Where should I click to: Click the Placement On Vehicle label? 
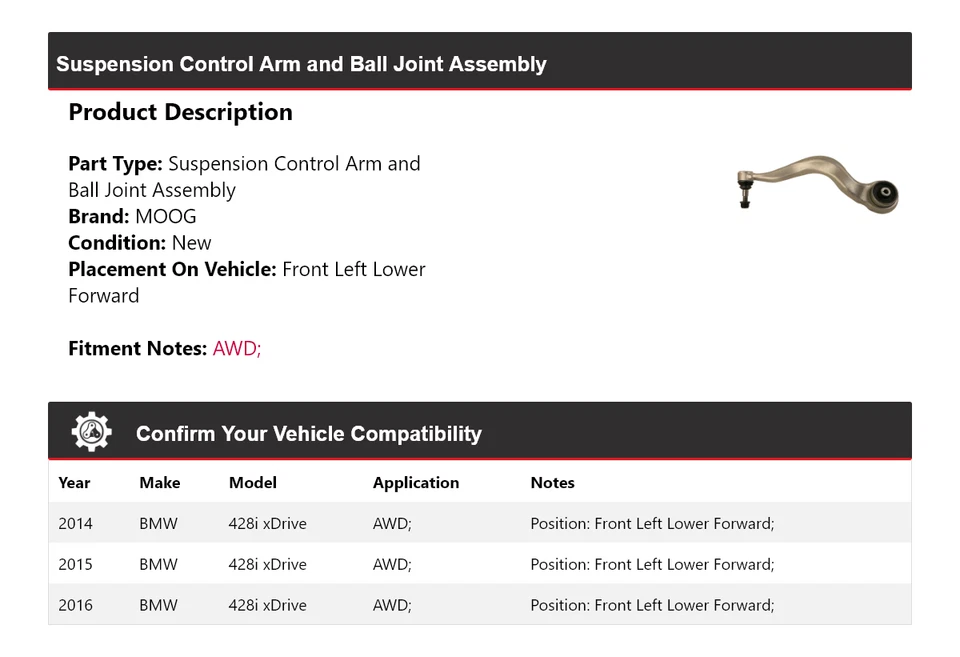pos(172,270)
